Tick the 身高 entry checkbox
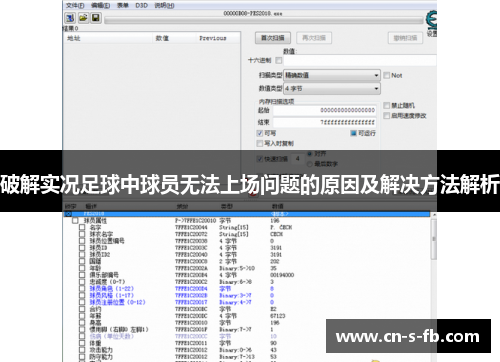Image resolution: width=500 pixels, height=362 pixels. click(x=82, y=323)
